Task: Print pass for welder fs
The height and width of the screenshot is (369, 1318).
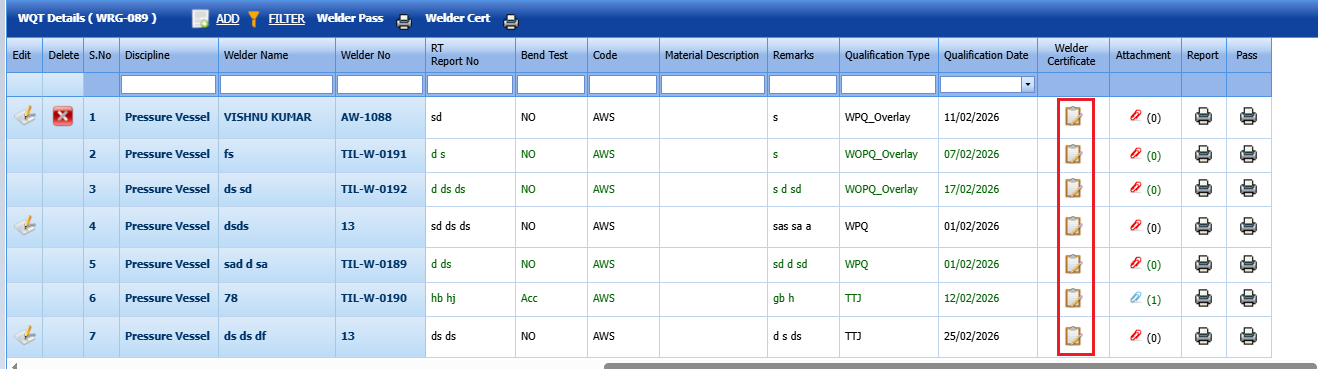Action: pos(1249,154)
